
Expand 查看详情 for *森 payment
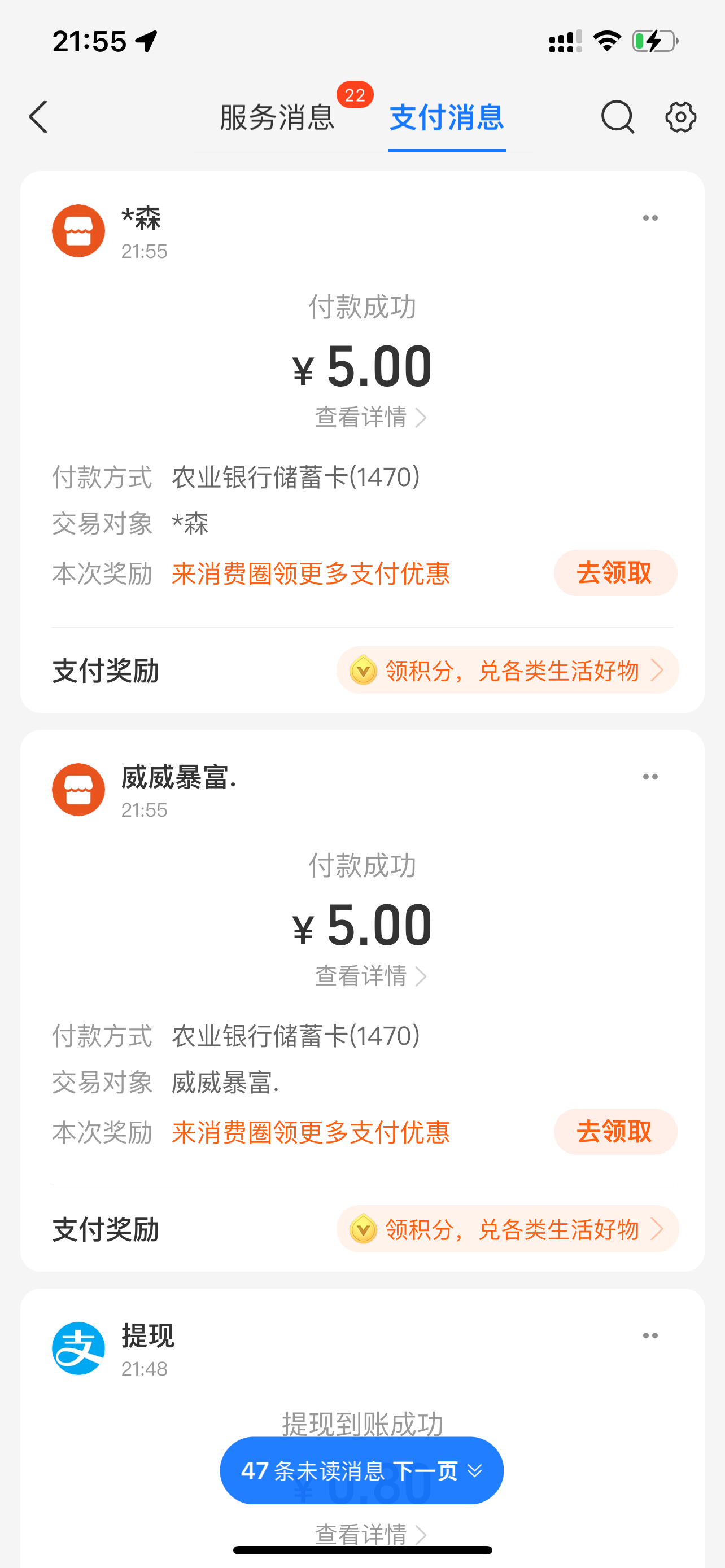tap(370, 418)
